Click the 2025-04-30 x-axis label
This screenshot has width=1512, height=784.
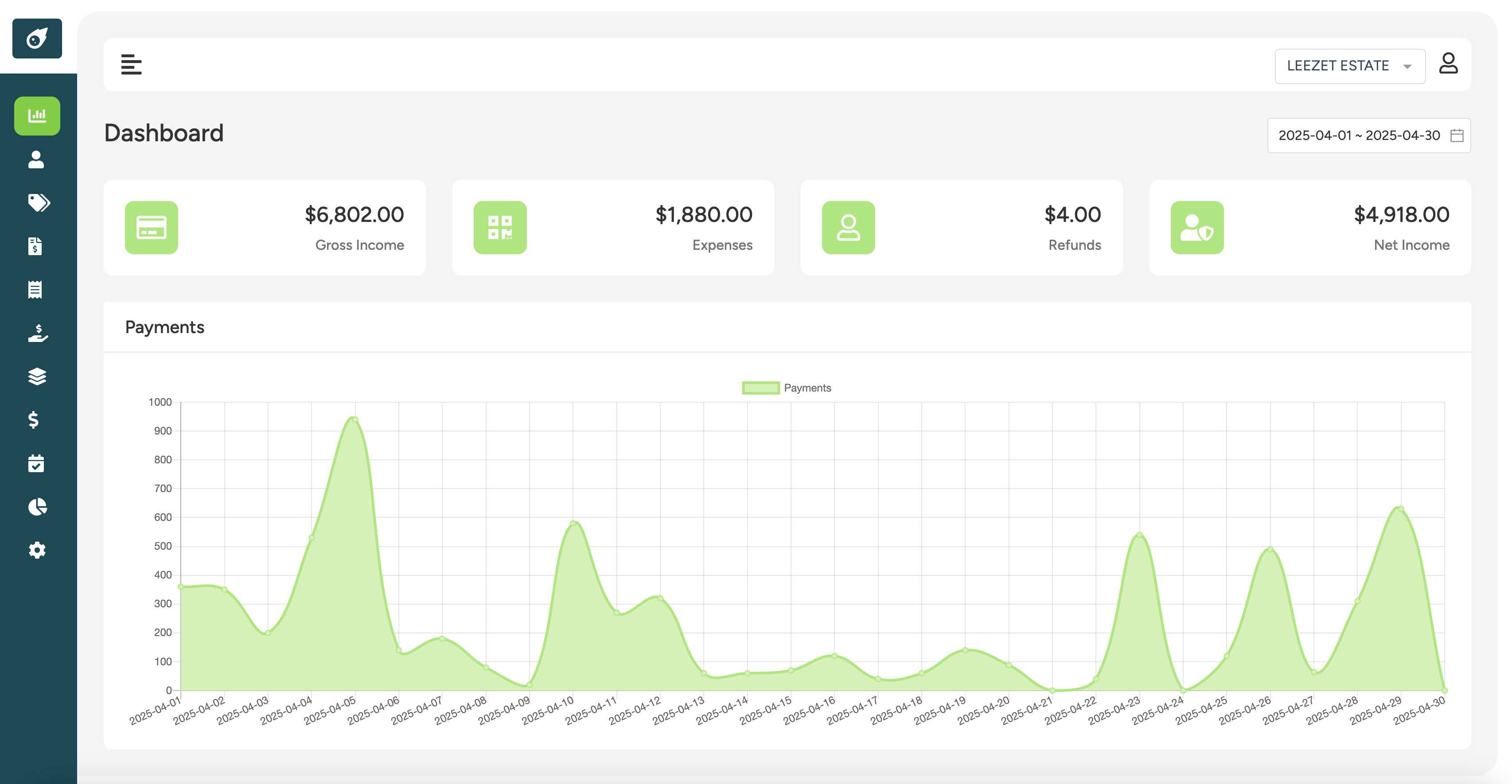(x=1419, y=710)
